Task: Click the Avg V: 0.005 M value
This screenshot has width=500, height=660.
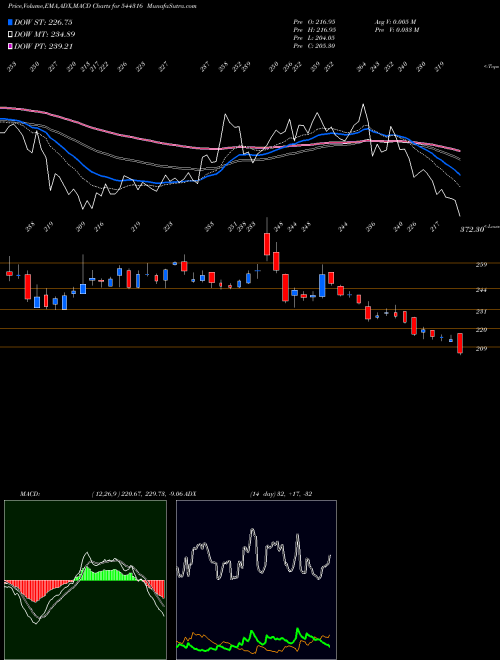Action: coord(395,22)
